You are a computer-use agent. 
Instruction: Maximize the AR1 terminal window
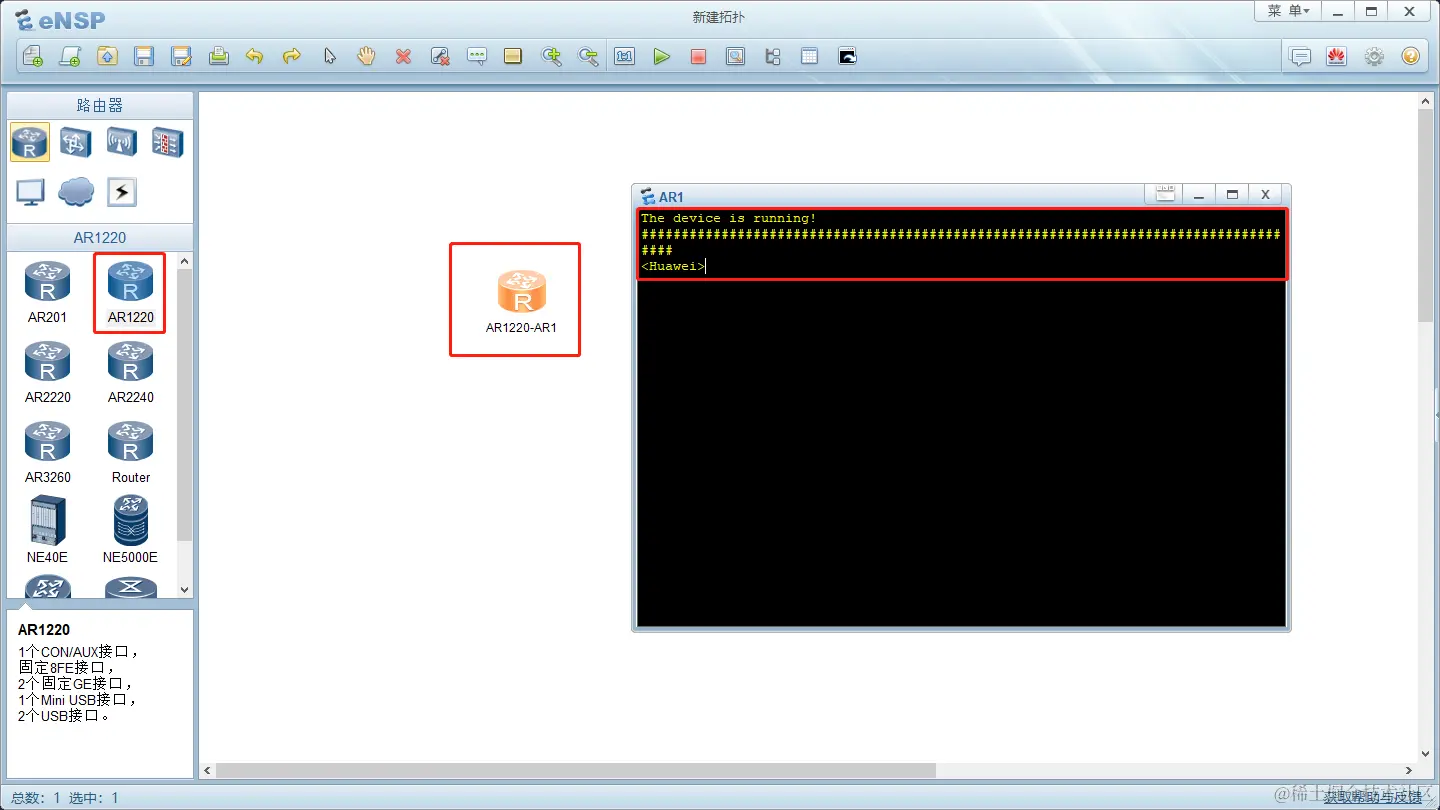[x=1232, y=195]
